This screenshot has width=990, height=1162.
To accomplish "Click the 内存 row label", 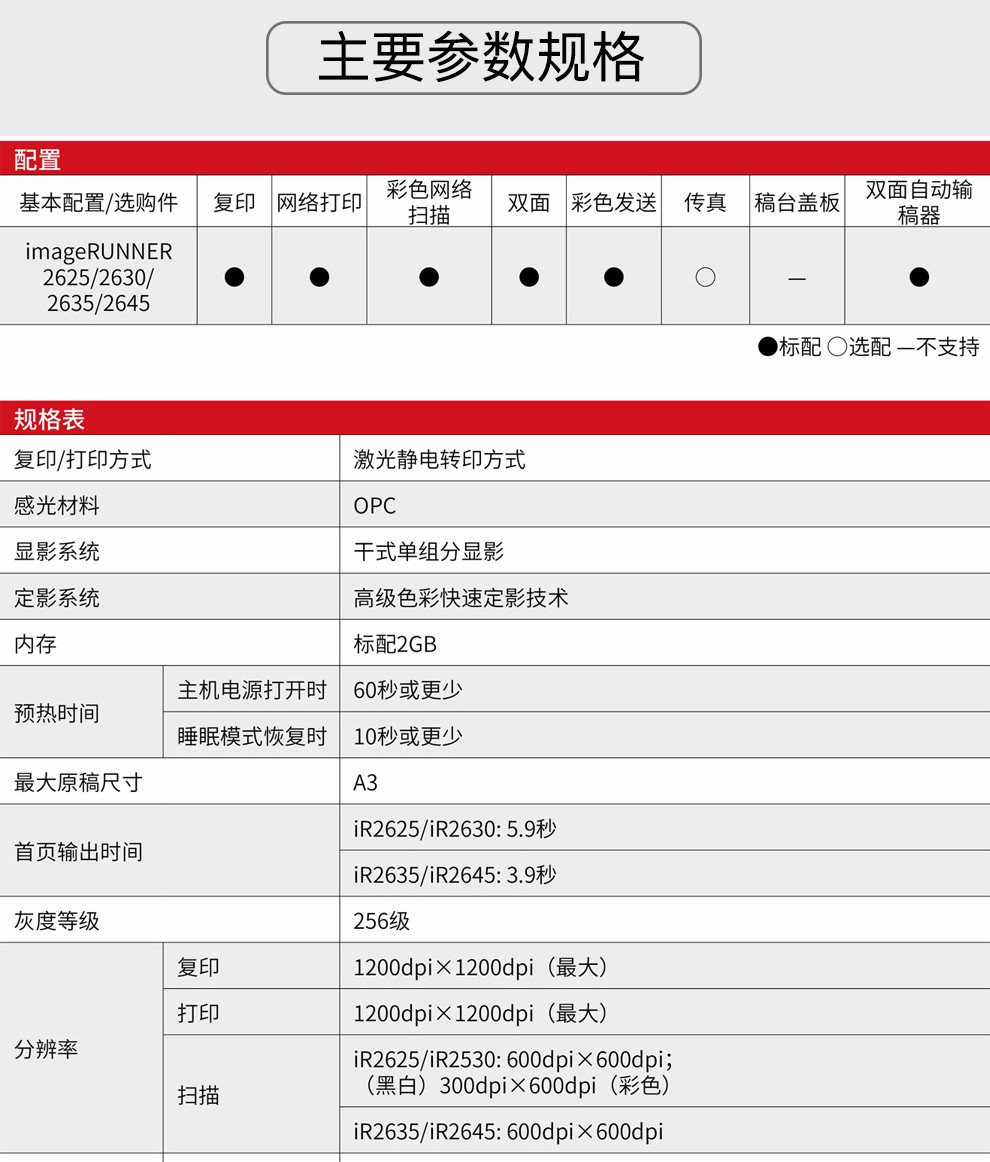I will pyautogui.click(x=36, y=644).
